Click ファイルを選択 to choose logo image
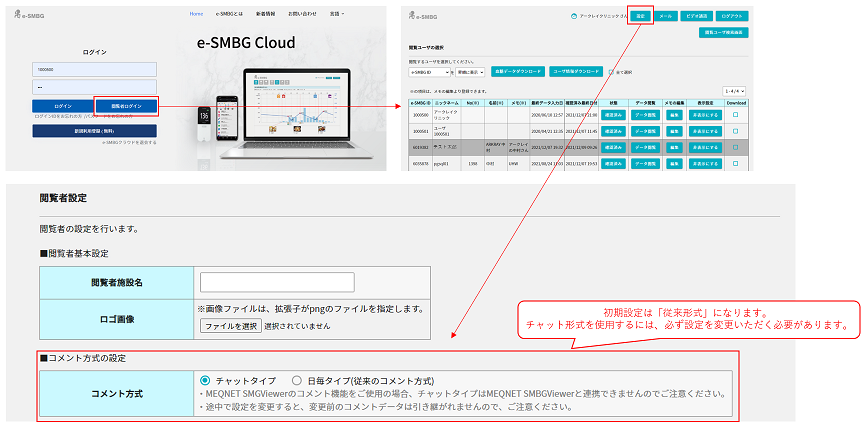866x427 pixels. 230,326
